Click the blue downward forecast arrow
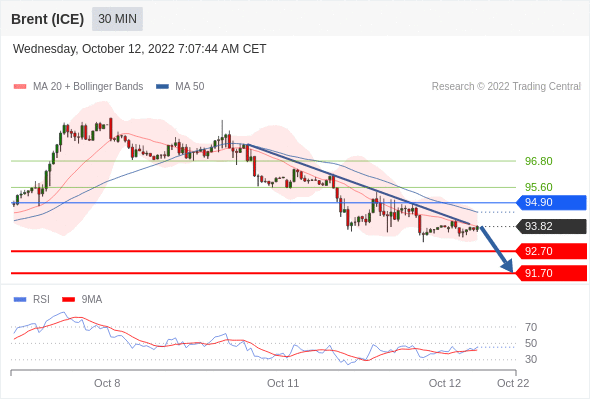The height and width of the screenshot is (400, 590). click(497, 249)
